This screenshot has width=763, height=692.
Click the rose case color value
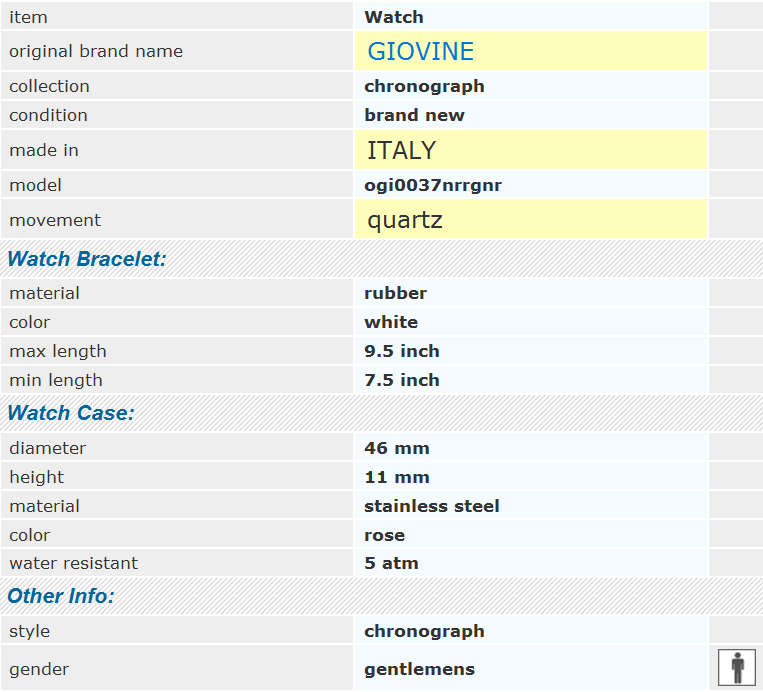click(384, 535)
